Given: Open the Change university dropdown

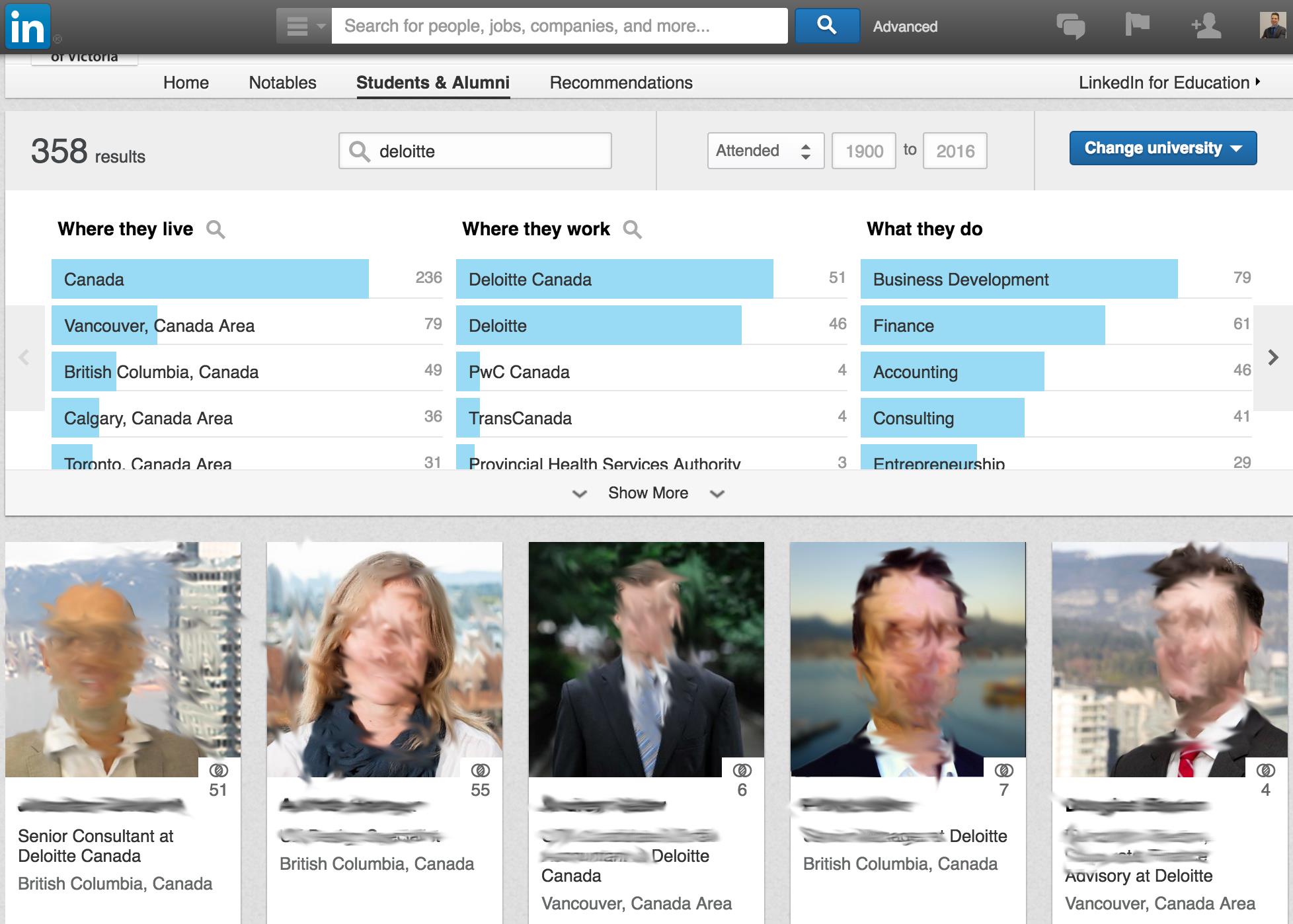Looking at the screenshot, I should coord(1162,148).
